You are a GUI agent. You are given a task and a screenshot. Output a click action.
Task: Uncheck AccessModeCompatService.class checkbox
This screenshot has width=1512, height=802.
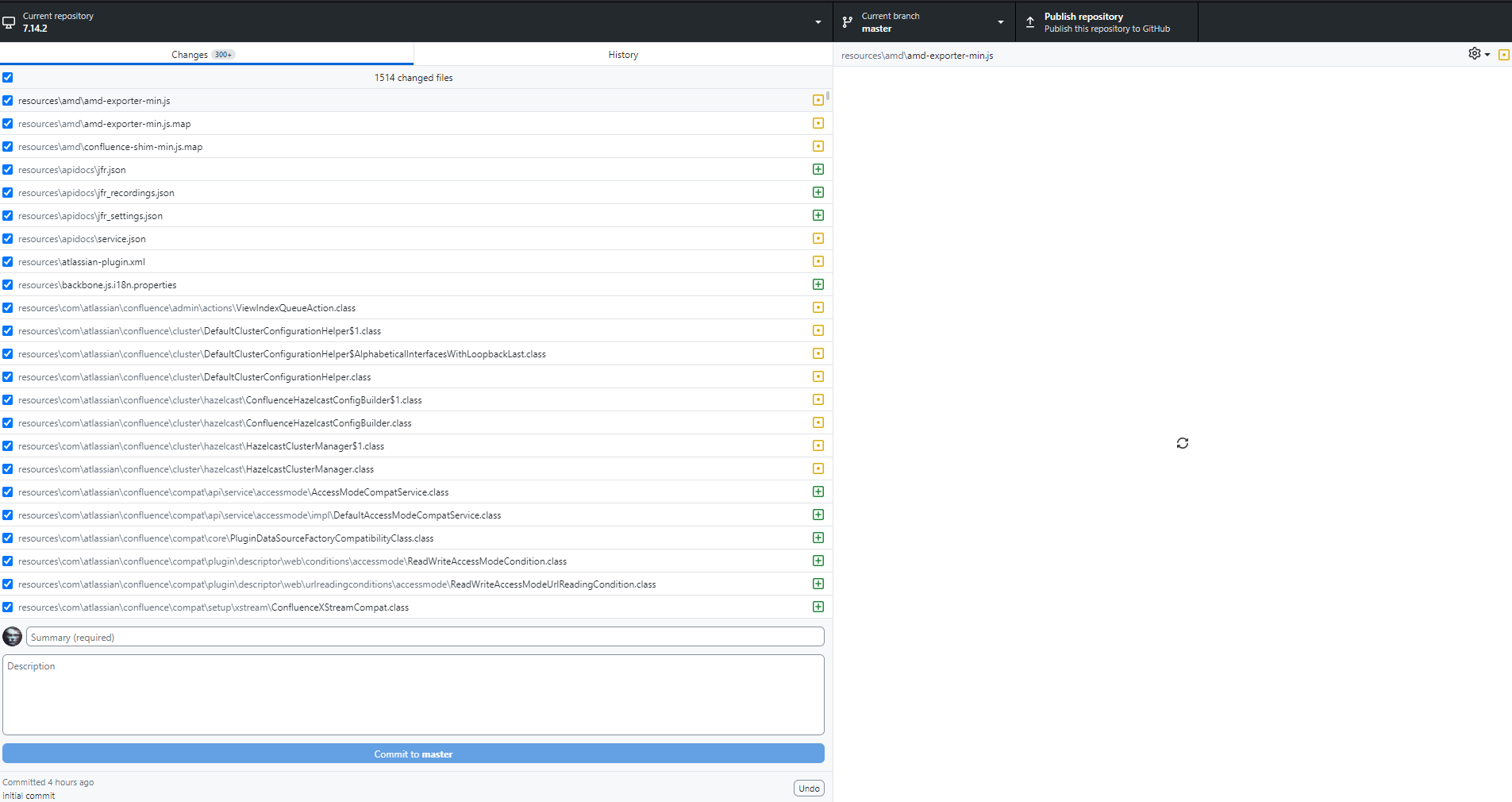[7, 492]
